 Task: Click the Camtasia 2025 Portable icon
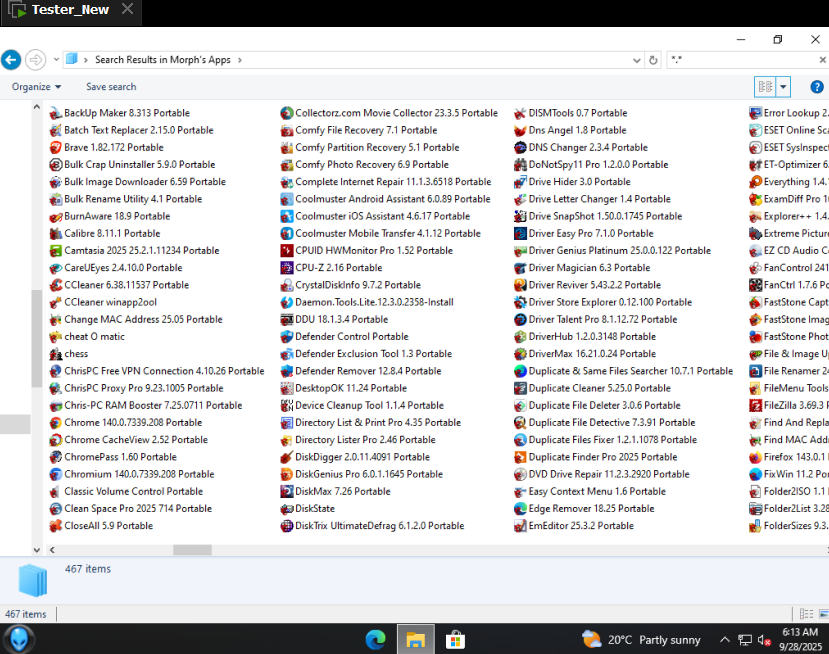tap(56, 251)
